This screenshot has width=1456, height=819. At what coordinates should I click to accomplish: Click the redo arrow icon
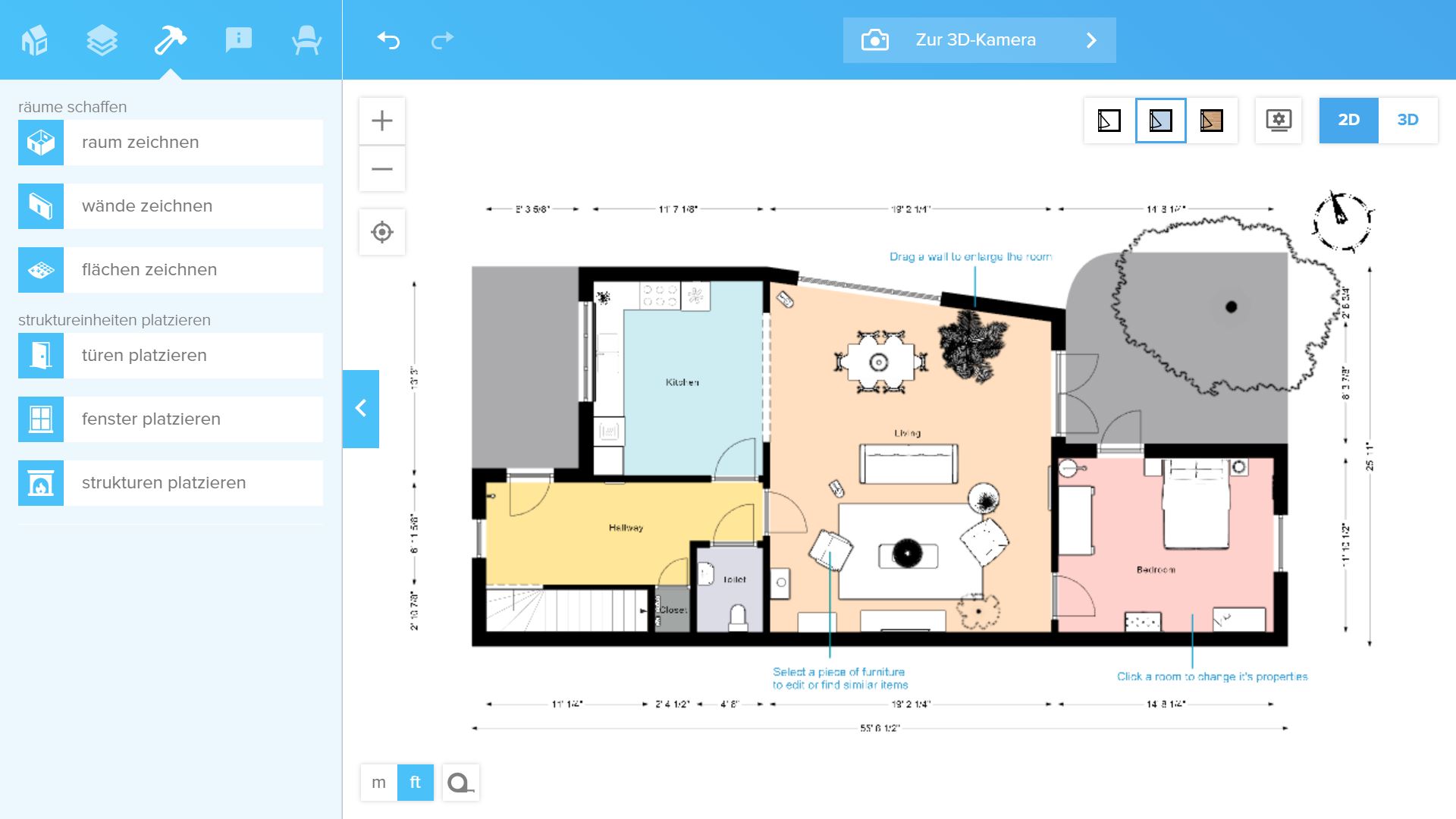(x=442, y=40)
